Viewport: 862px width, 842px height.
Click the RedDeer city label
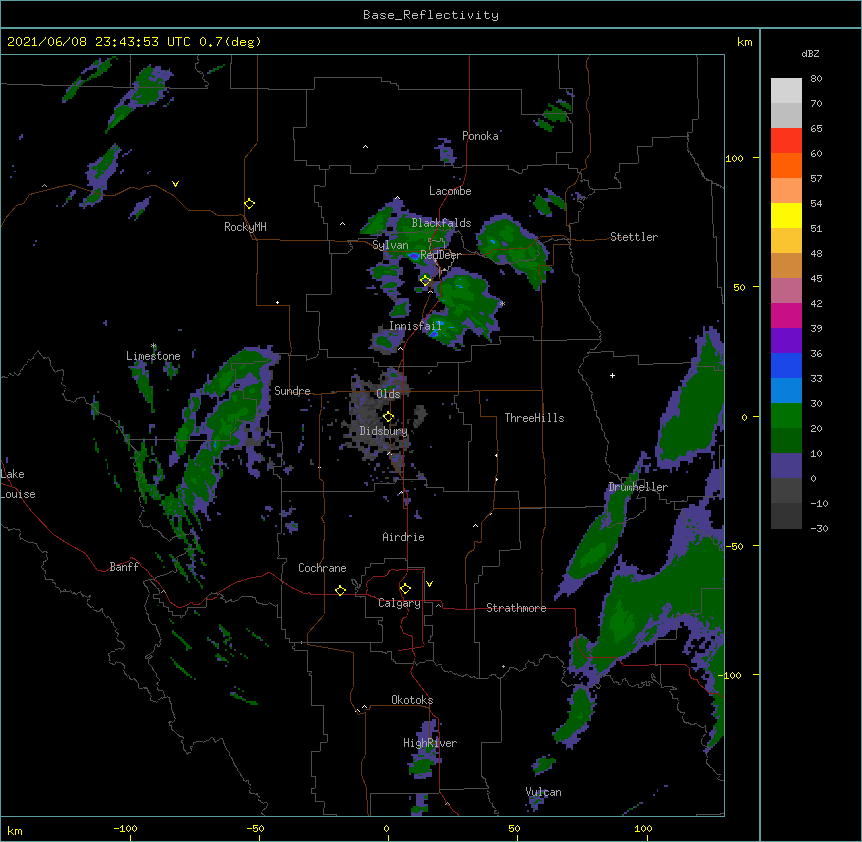pos(440,255)
